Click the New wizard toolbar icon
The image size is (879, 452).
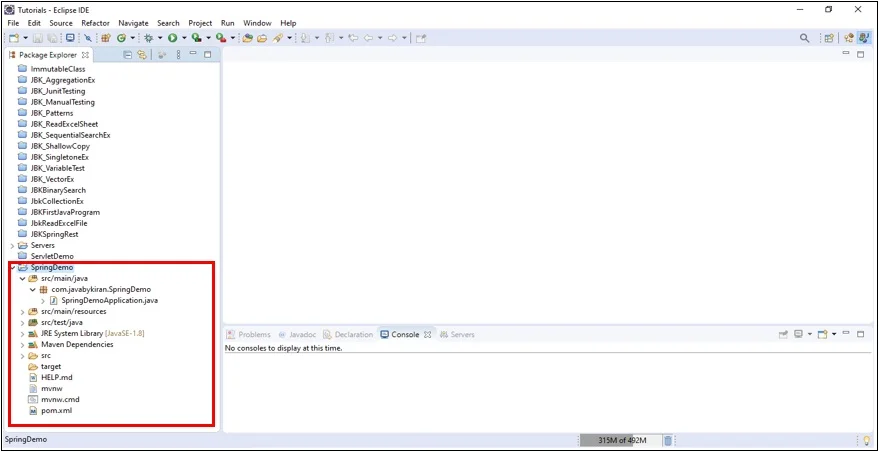(x=15, y=38)
